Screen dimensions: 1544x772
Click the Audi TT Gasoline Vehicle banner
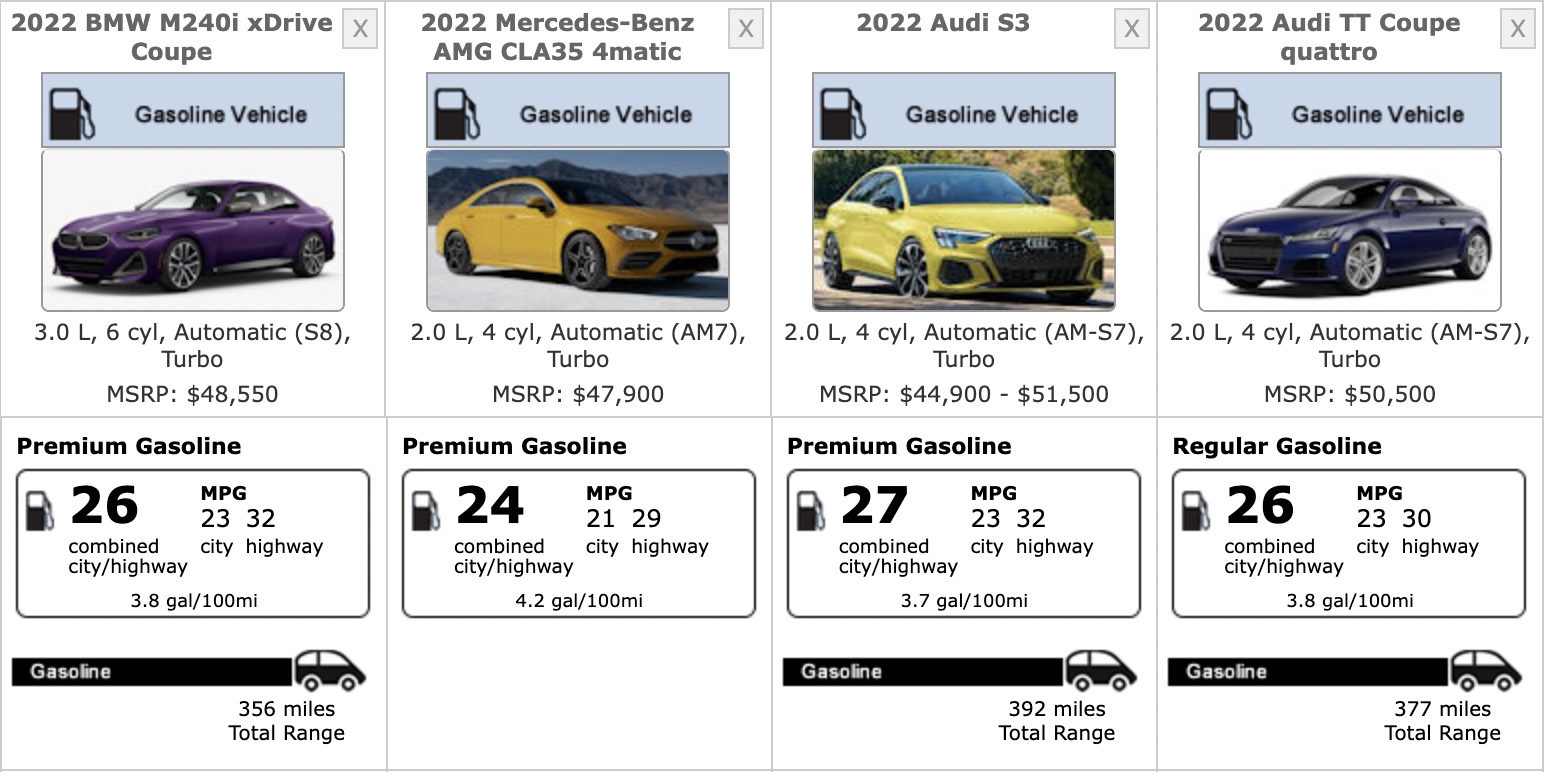[1349, 110]
